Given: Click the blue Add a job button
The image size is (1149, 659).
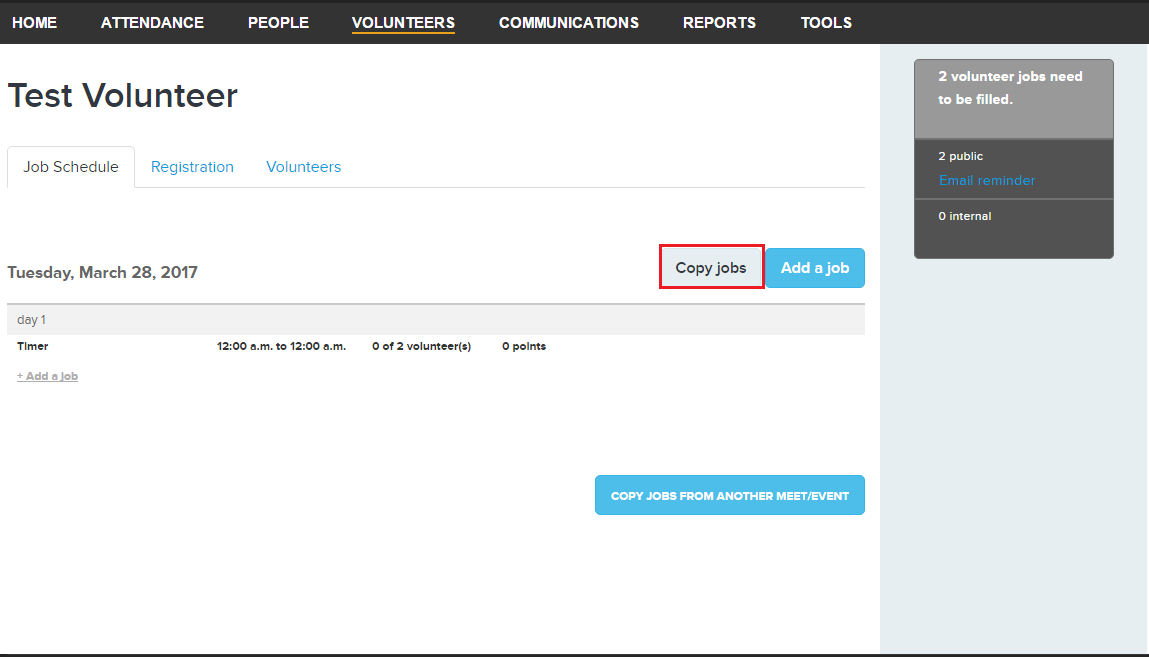Looking at the screenshot, I should tap(815, 268).
